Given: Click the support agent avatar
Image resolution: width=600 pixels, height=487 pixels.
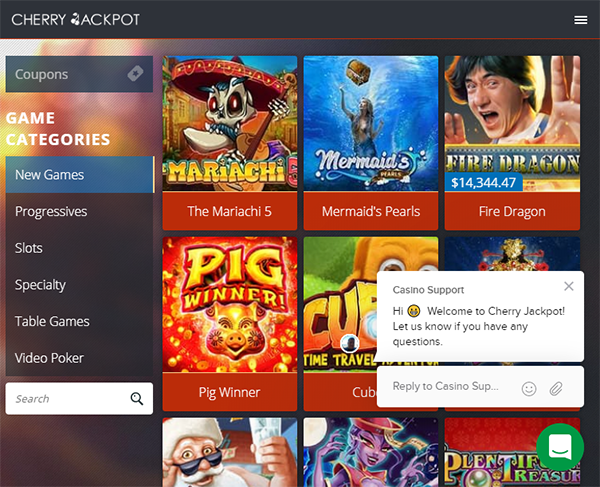Looking at the screenshot, I should (x=349, y=343).
